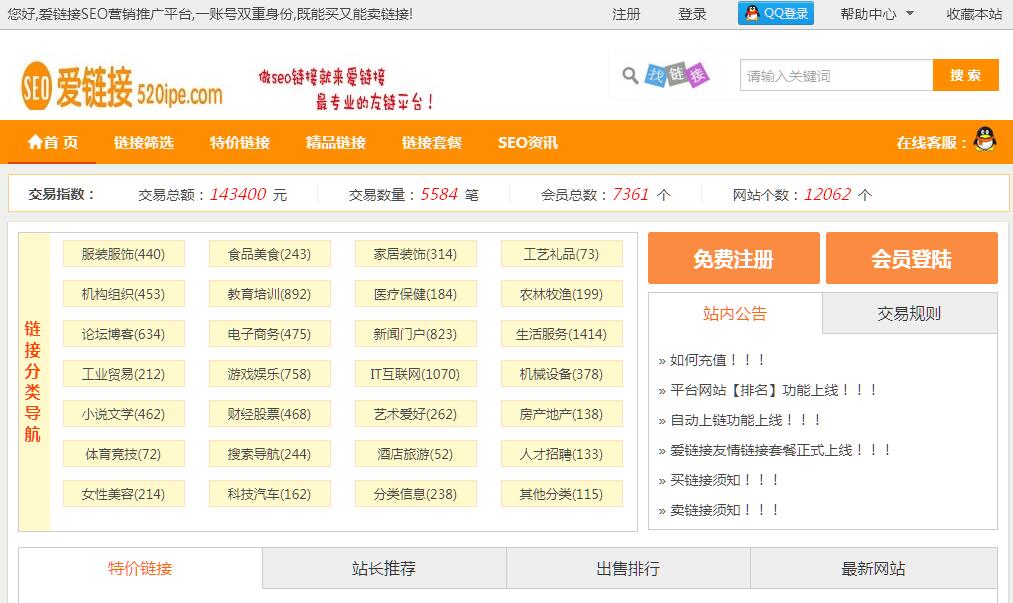Focus the keyword search input field
1013x603 pixels.
coord(836,76)
